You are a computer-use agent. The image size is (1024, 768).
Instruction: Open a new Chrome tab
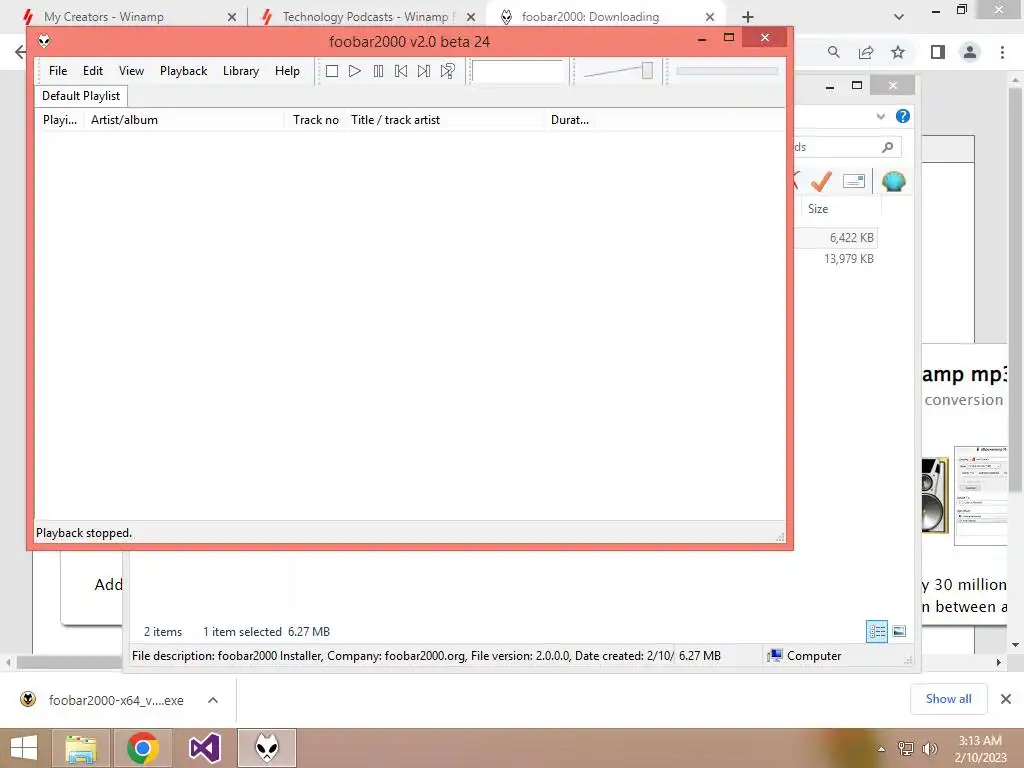(748, 17)
